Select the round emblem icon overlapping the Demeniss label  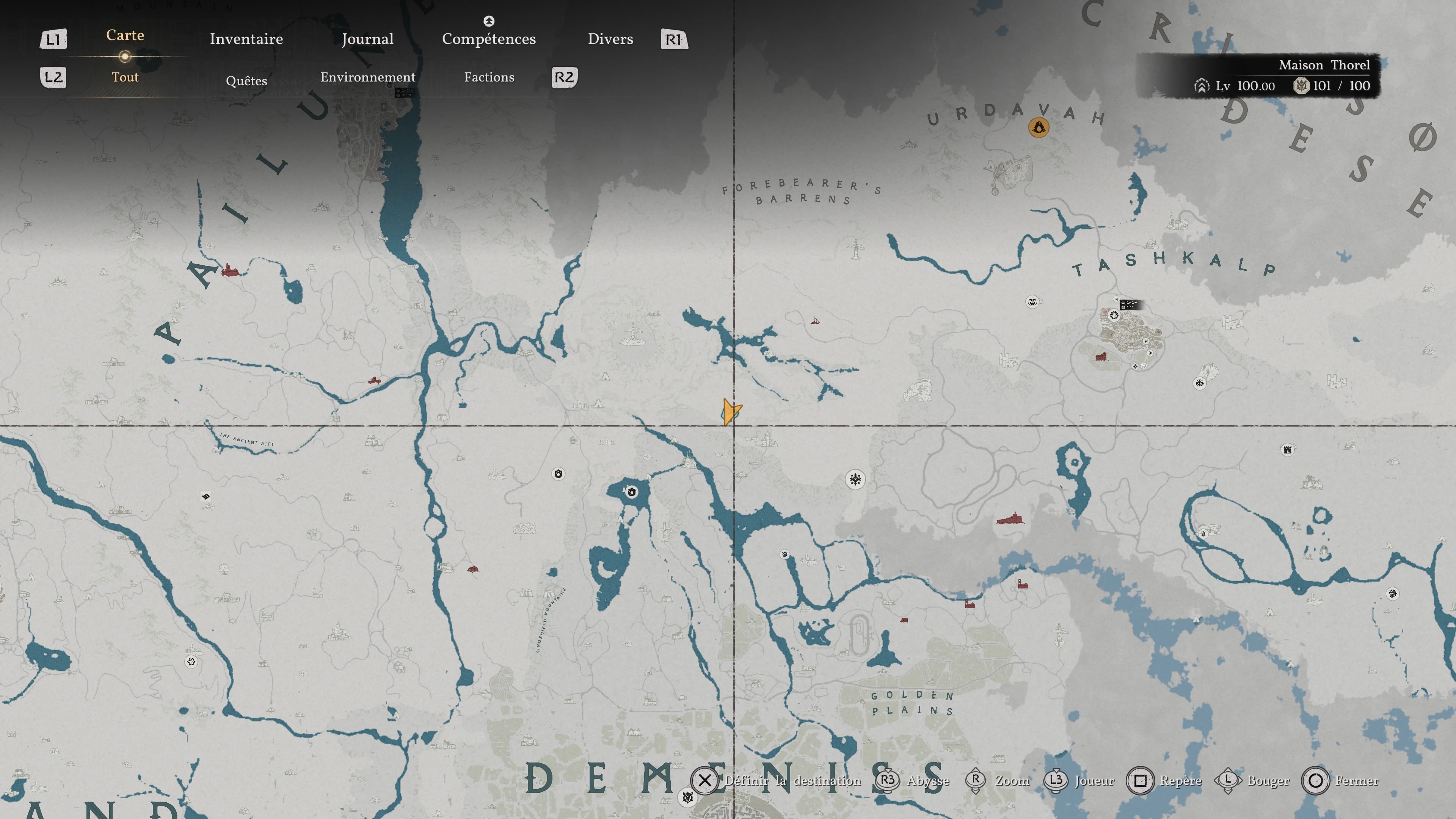click(687, 797)
